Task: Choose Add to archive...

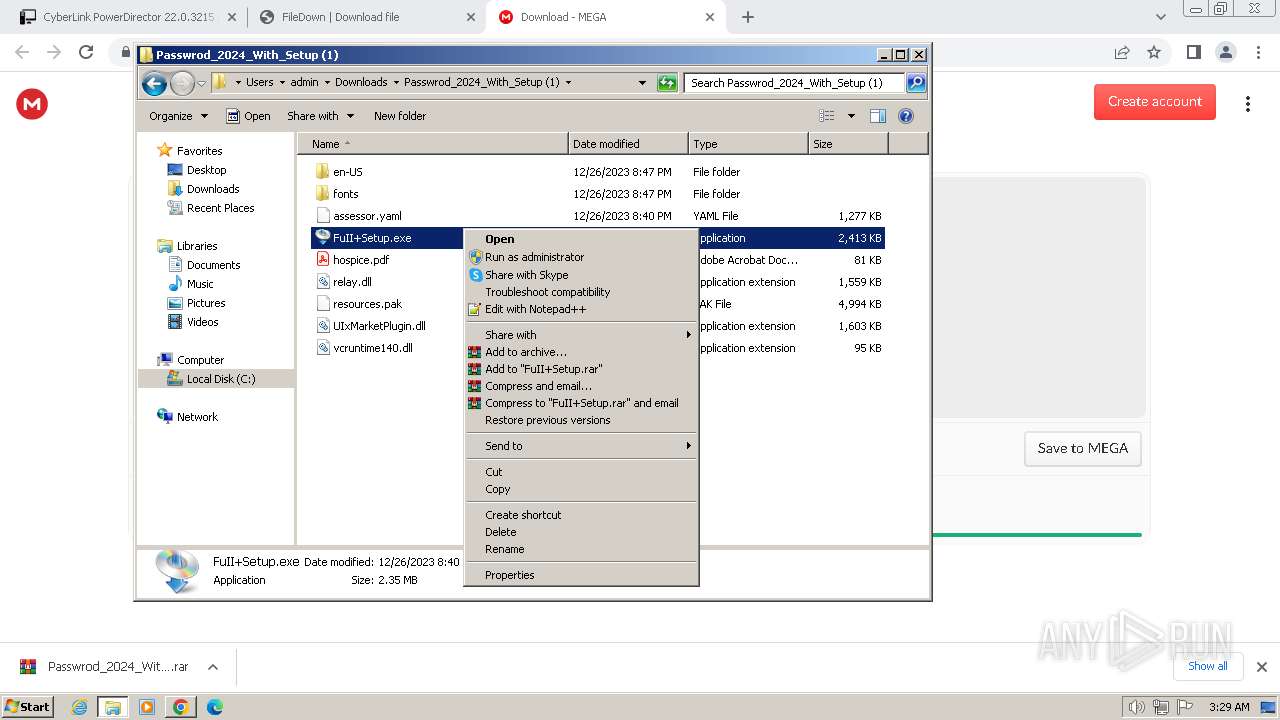Action: (581, 352)
